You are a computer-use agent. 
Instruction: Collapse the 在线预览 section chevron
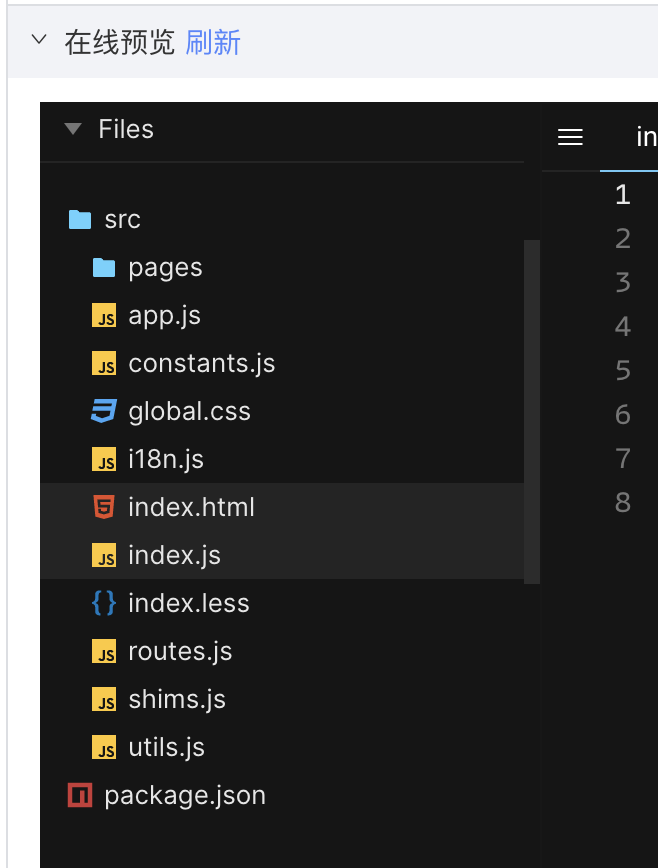pos(39,39)
